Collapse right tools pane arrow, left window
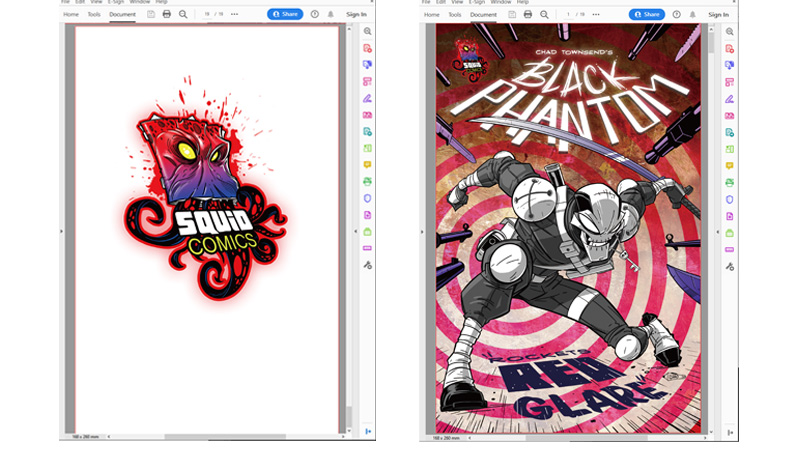The height and width of the screenshot is (459, 800). (x=356, y=231)
